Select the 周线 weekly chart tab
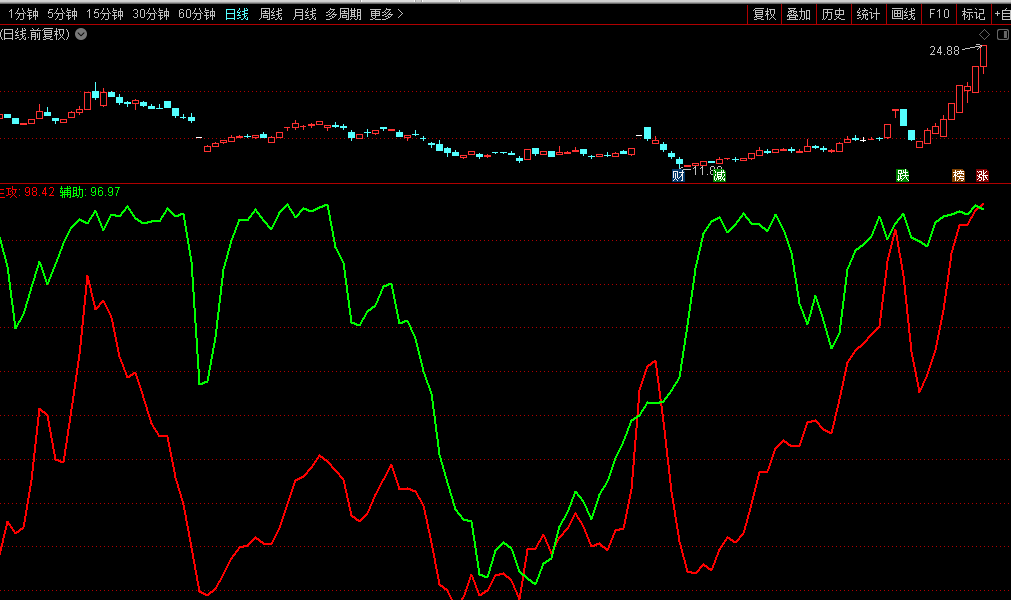 [271, 14]
